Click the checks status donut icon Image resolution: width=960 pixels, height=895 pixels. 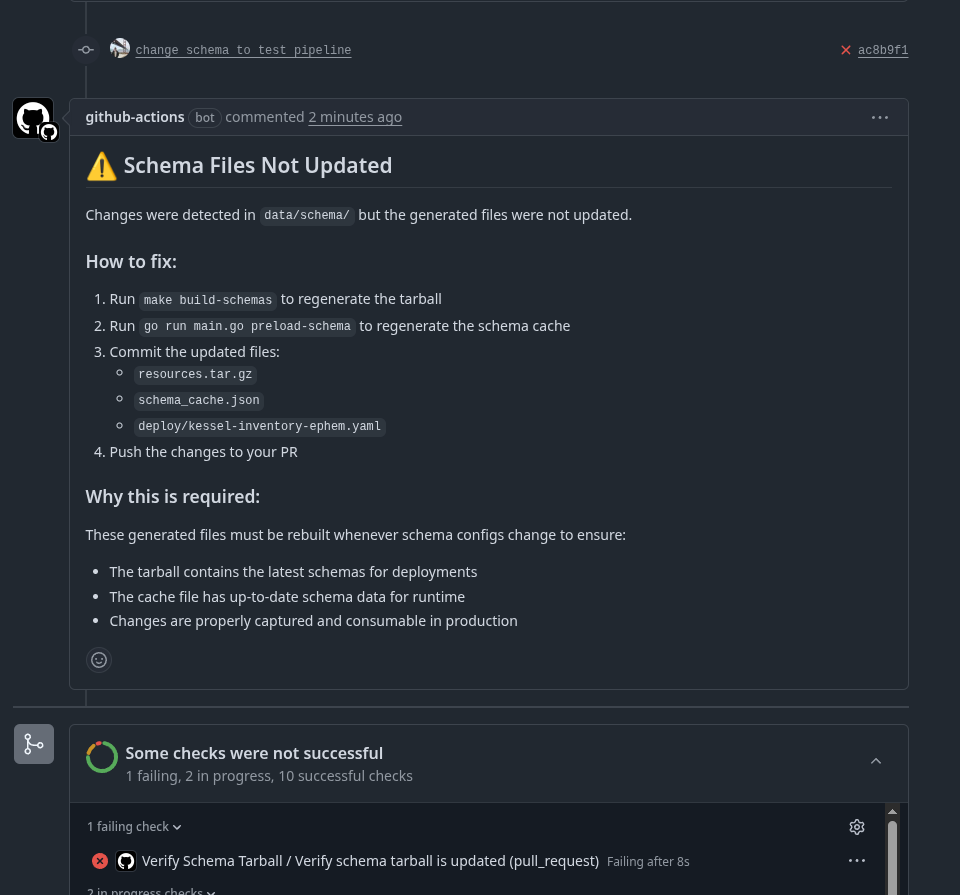coord(102,757)
